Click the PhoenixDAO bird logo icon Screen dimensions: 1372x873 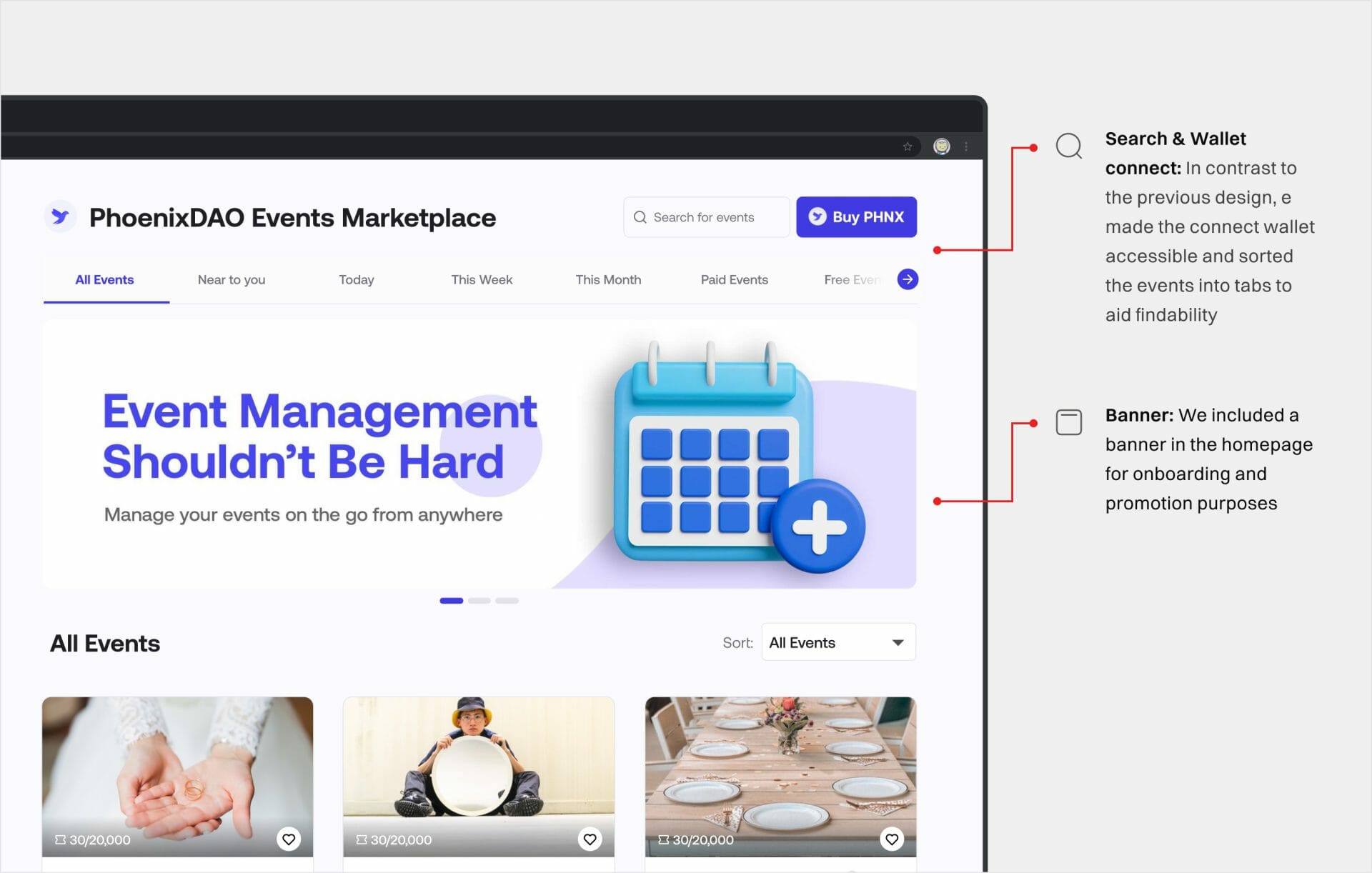pyautogui.click(x=61, y=216)
